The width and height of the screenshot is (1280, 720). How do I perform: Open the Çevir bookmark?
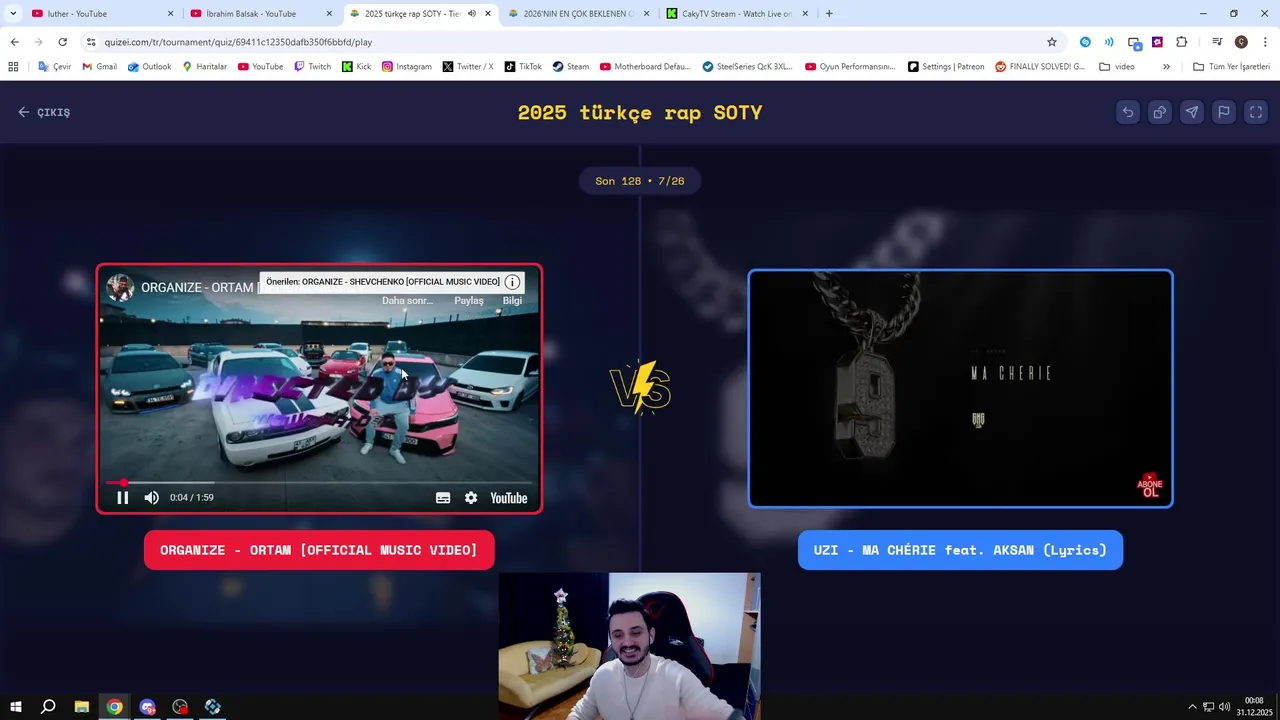pyautogui.click(x=54, y=67)
